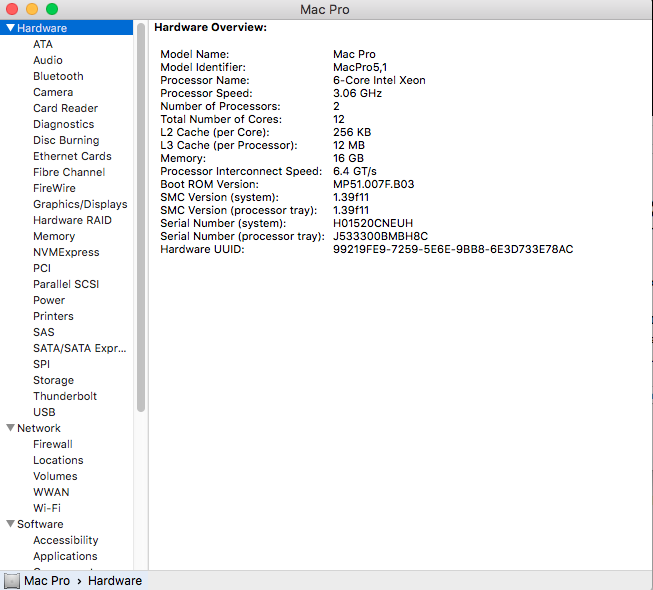Select FireWire in the sidebar
This screenshot has height=590, width=653.
coord(55,188)
